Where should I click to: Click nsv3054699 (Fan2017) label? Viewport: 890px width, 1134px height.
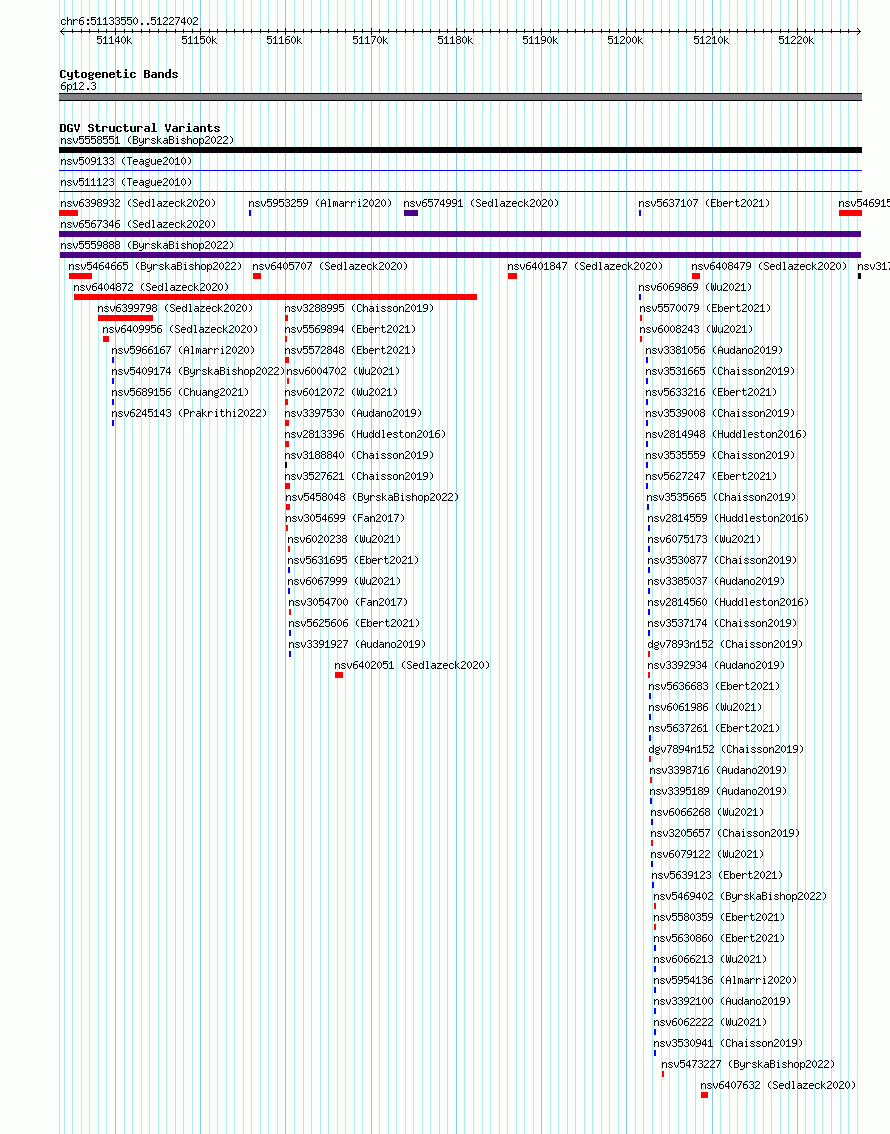pos(346,518)
